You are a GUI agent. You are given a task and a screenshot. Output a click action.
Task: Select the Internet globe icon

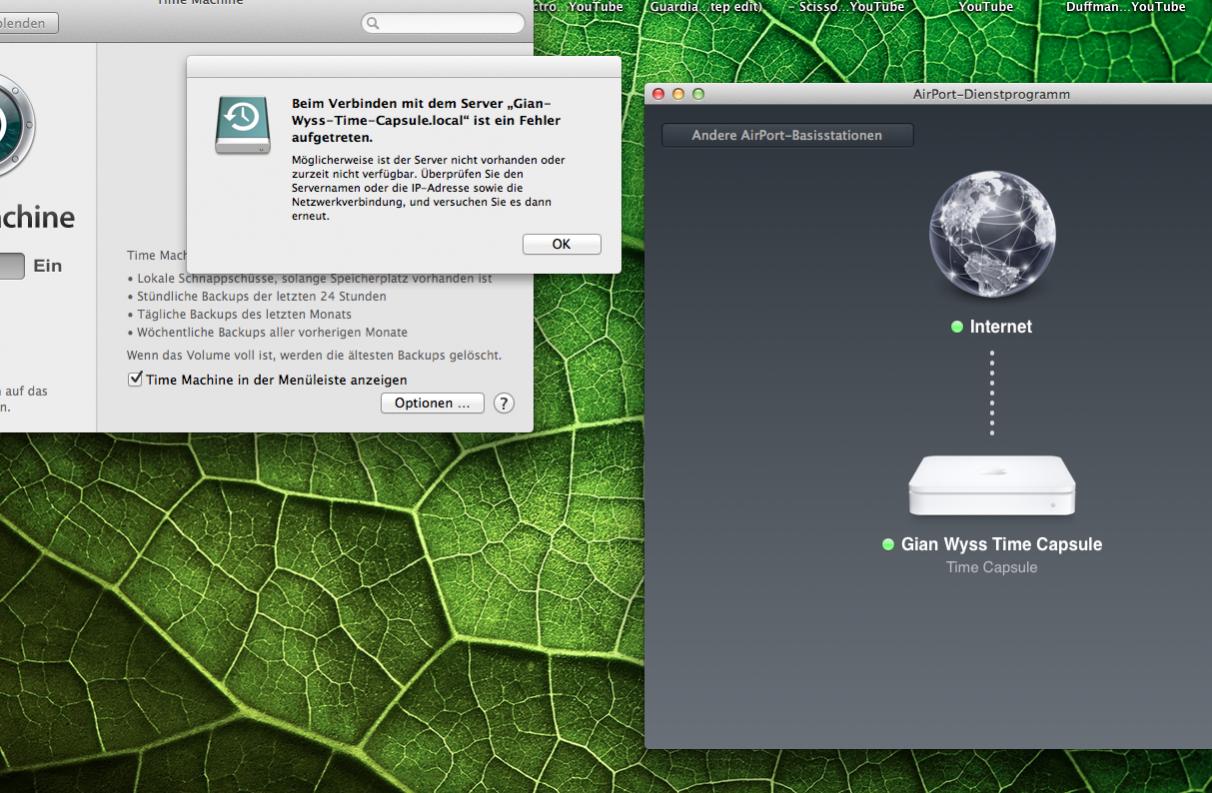[x=991, y=234]
